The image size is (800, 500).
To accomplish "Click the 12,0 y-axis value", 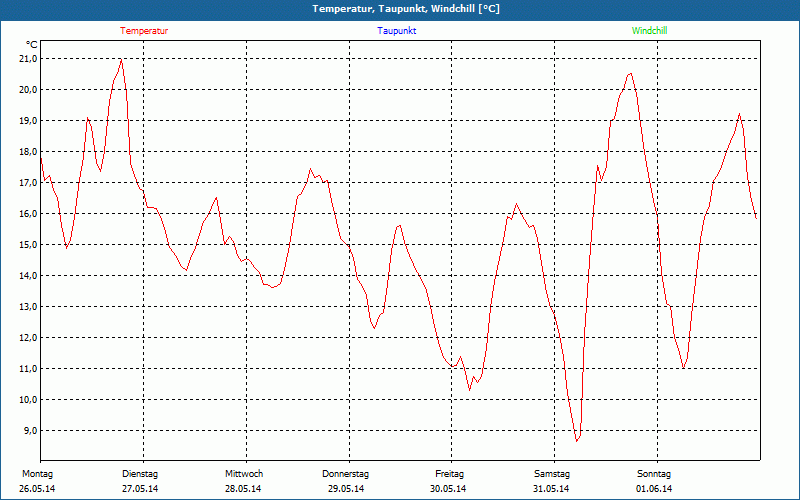I will click(28, 338).
